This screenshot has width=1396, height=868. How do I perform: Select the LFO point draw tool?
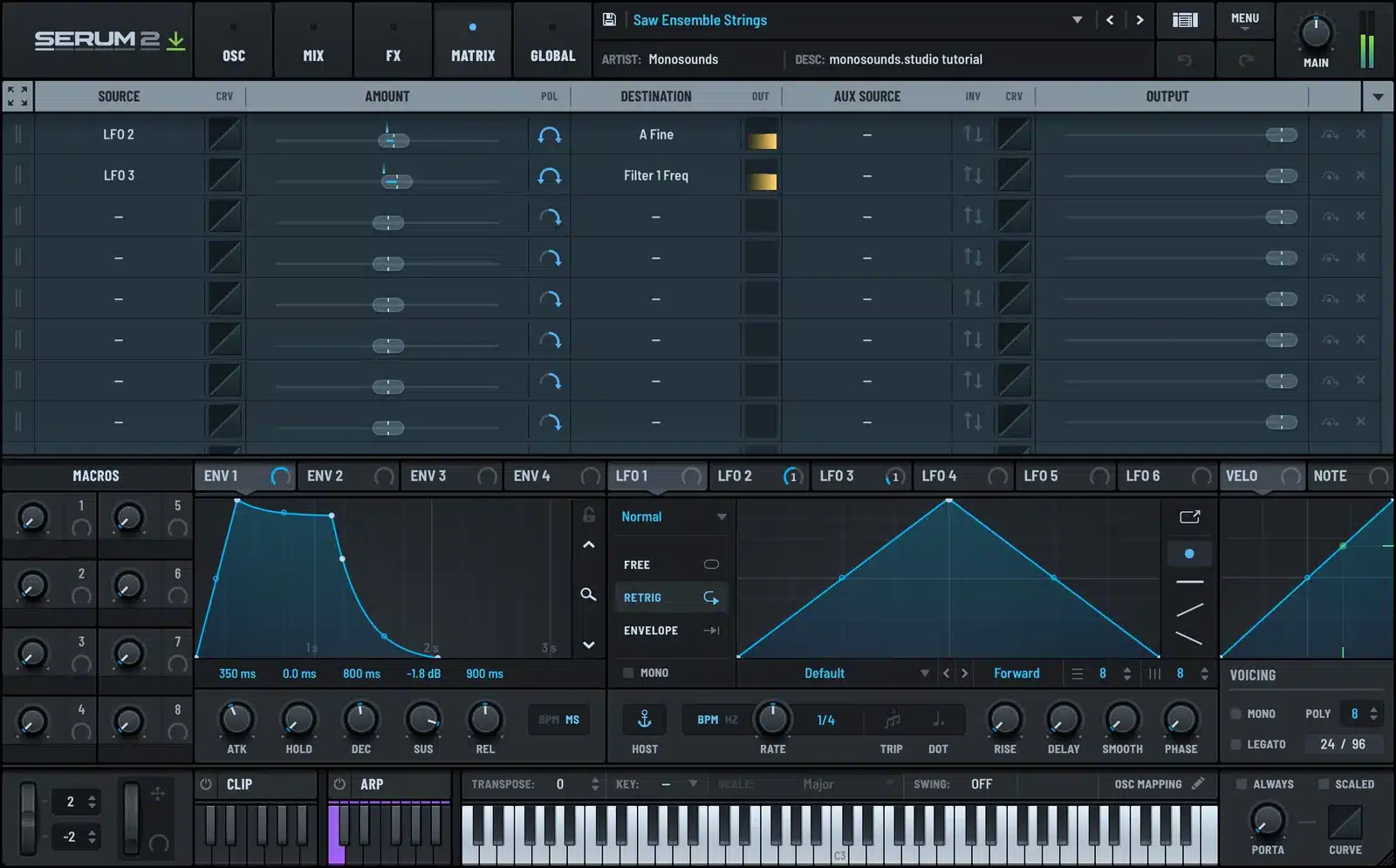click(1189, 553)
